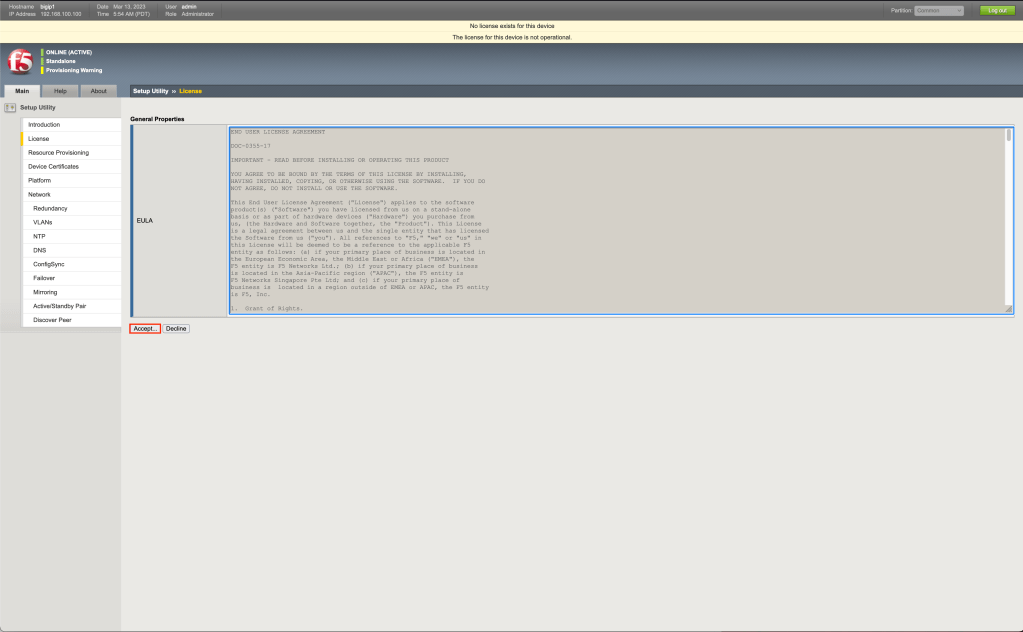Select the ConfigSync sidebar item

click(x=49, y=264)
